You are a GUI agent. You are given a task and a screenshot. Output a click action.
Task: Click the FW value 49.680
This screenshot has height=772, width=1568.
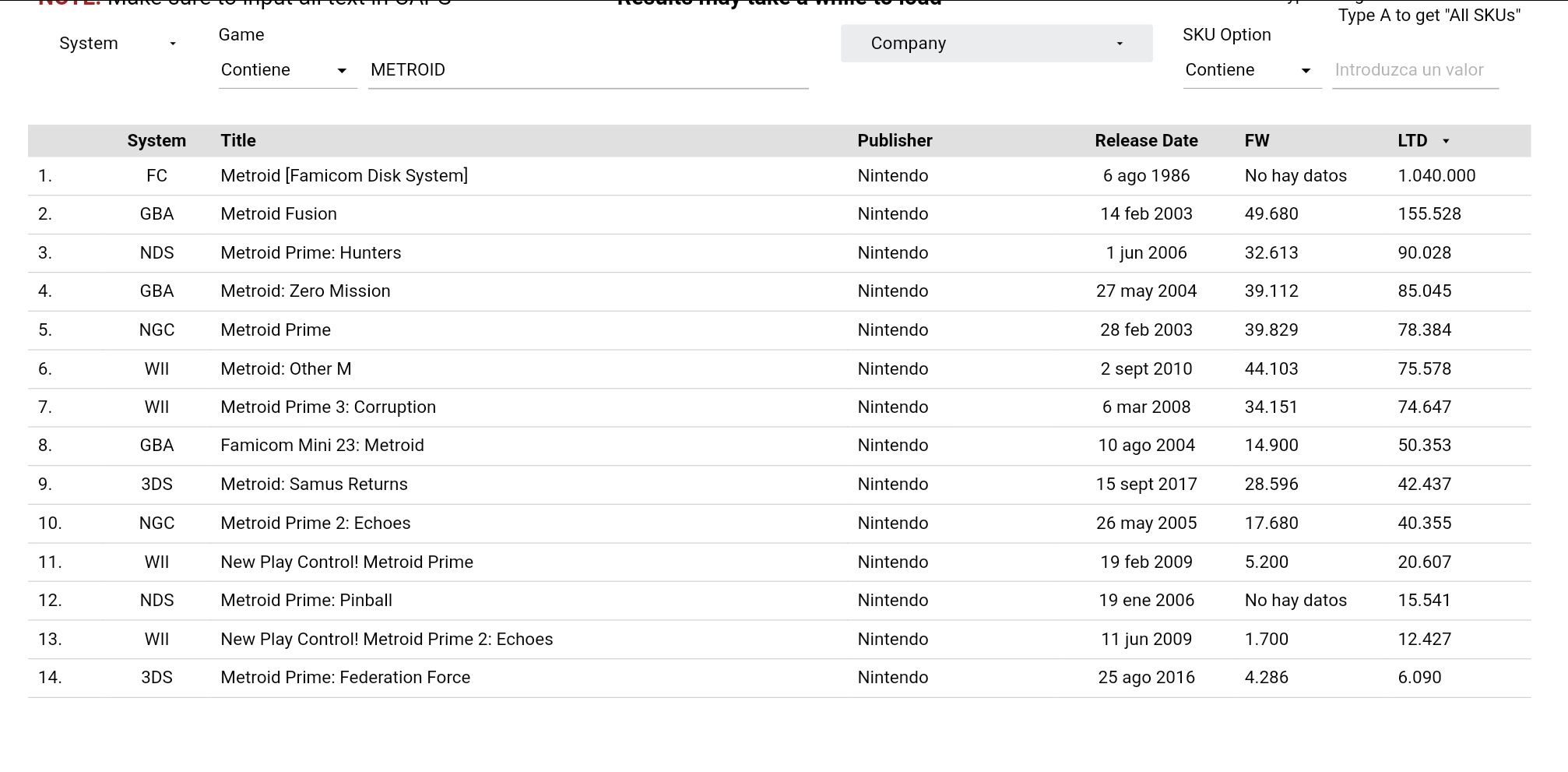pos(1271,214)
